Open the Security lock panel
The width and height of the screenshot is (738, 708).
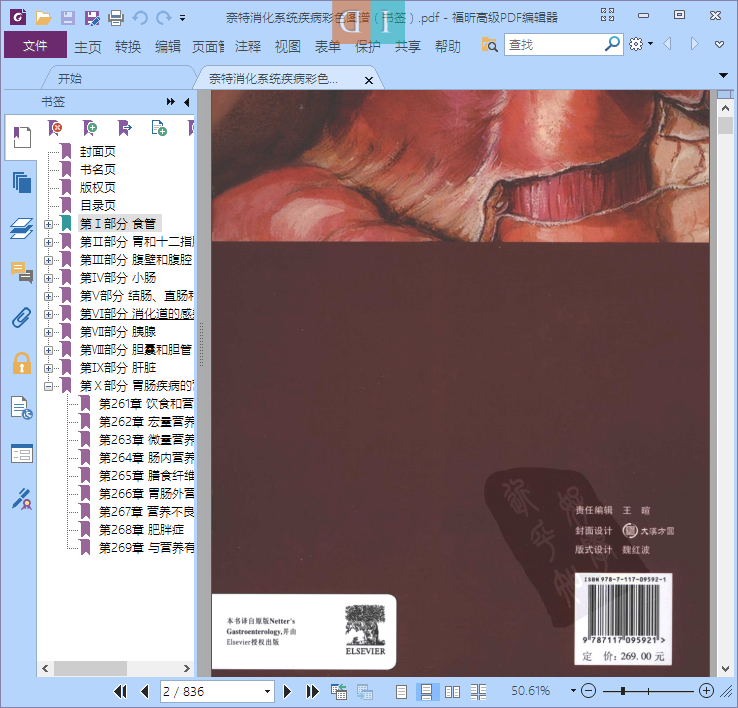click(x=22, y=363)
